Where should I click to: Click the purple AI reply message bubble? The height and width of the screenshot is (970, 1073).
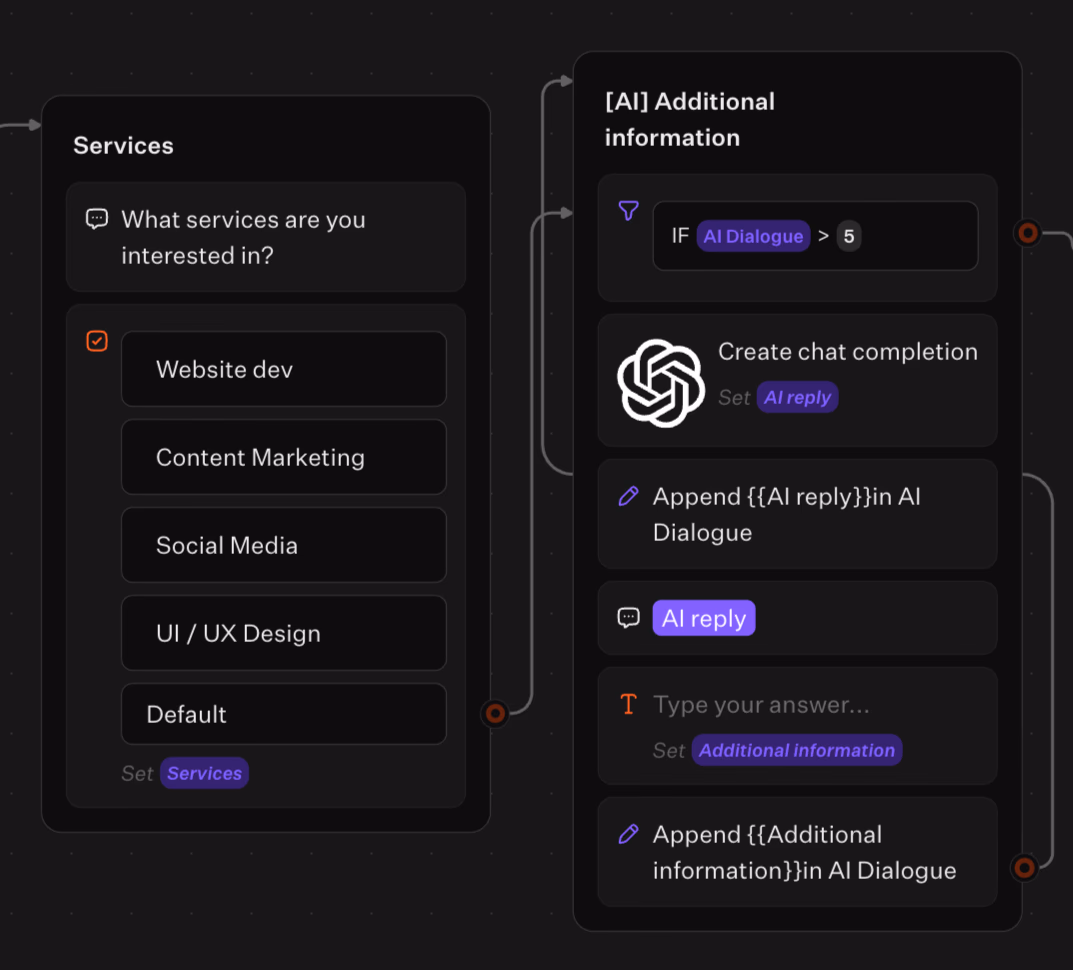coord(703,618)
